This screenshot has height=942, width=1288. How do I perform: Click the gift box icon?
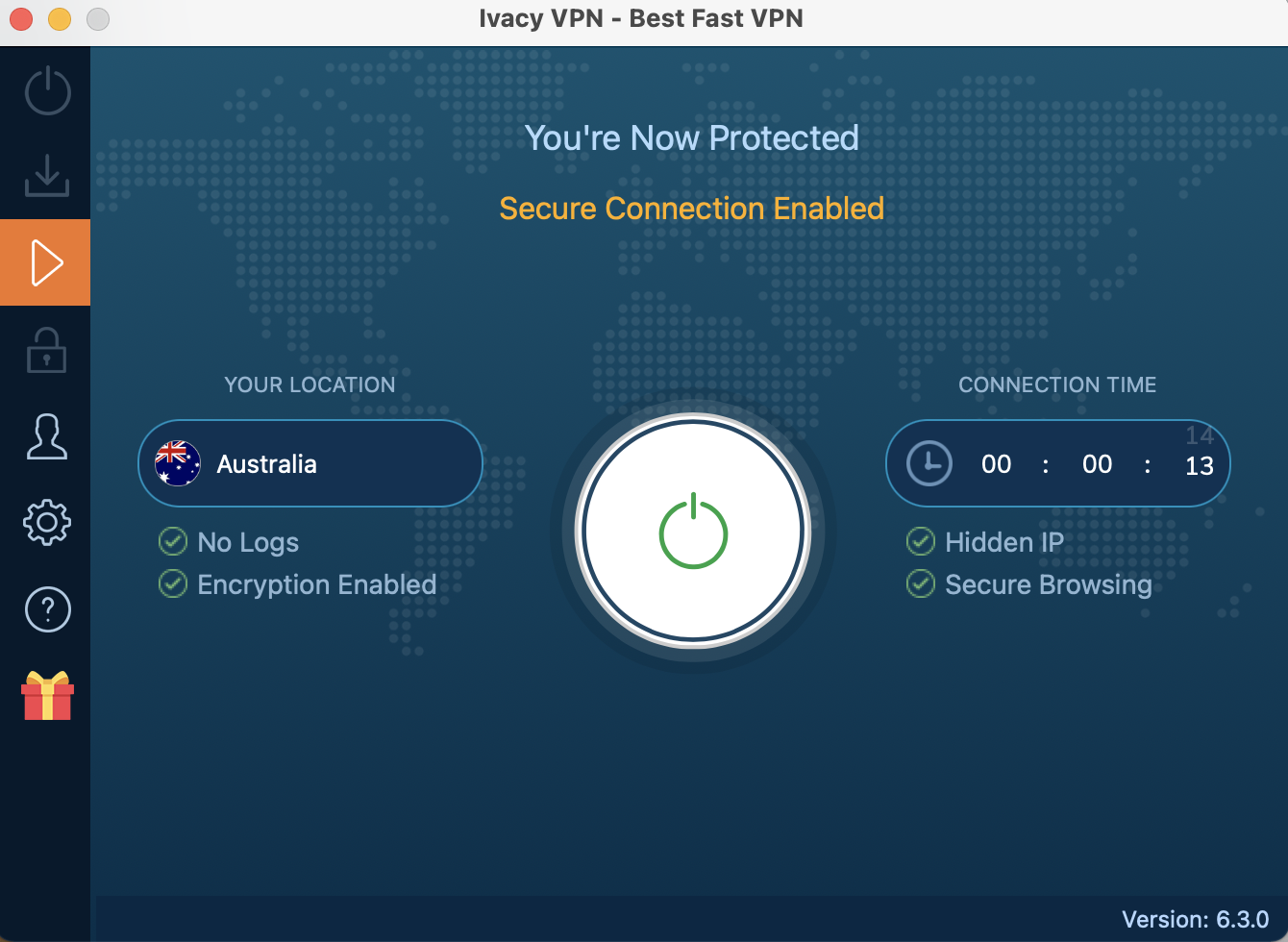tap(47, 695)
